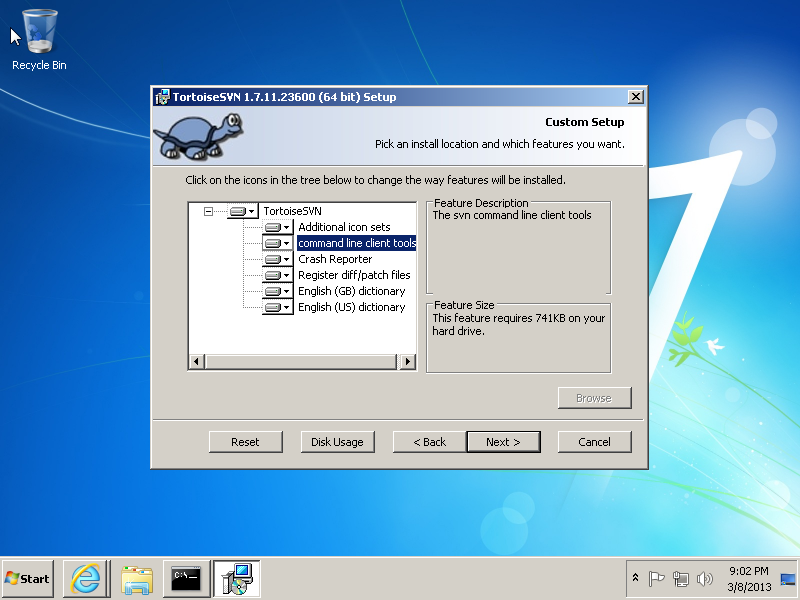Select the Additional icon sets feature
The height and width of the screenshot is (600, 800).
pyautogui.click(x=344, y=227)
